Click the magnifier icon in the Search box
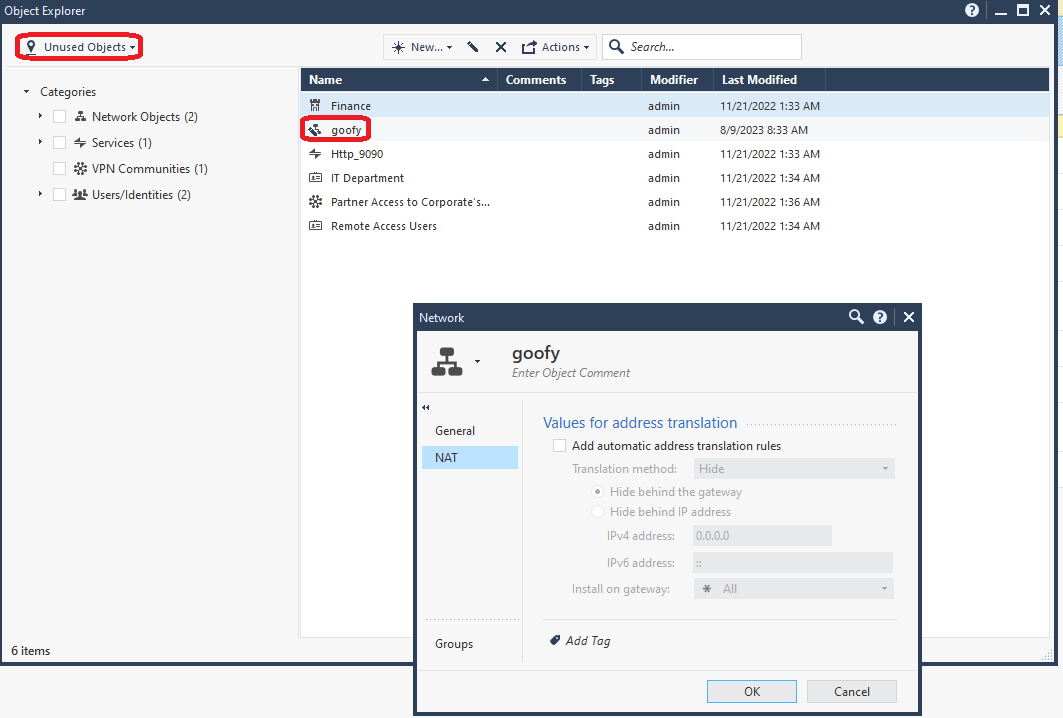The height and width of the screenshot is (718, 1063). pos(616,47)
